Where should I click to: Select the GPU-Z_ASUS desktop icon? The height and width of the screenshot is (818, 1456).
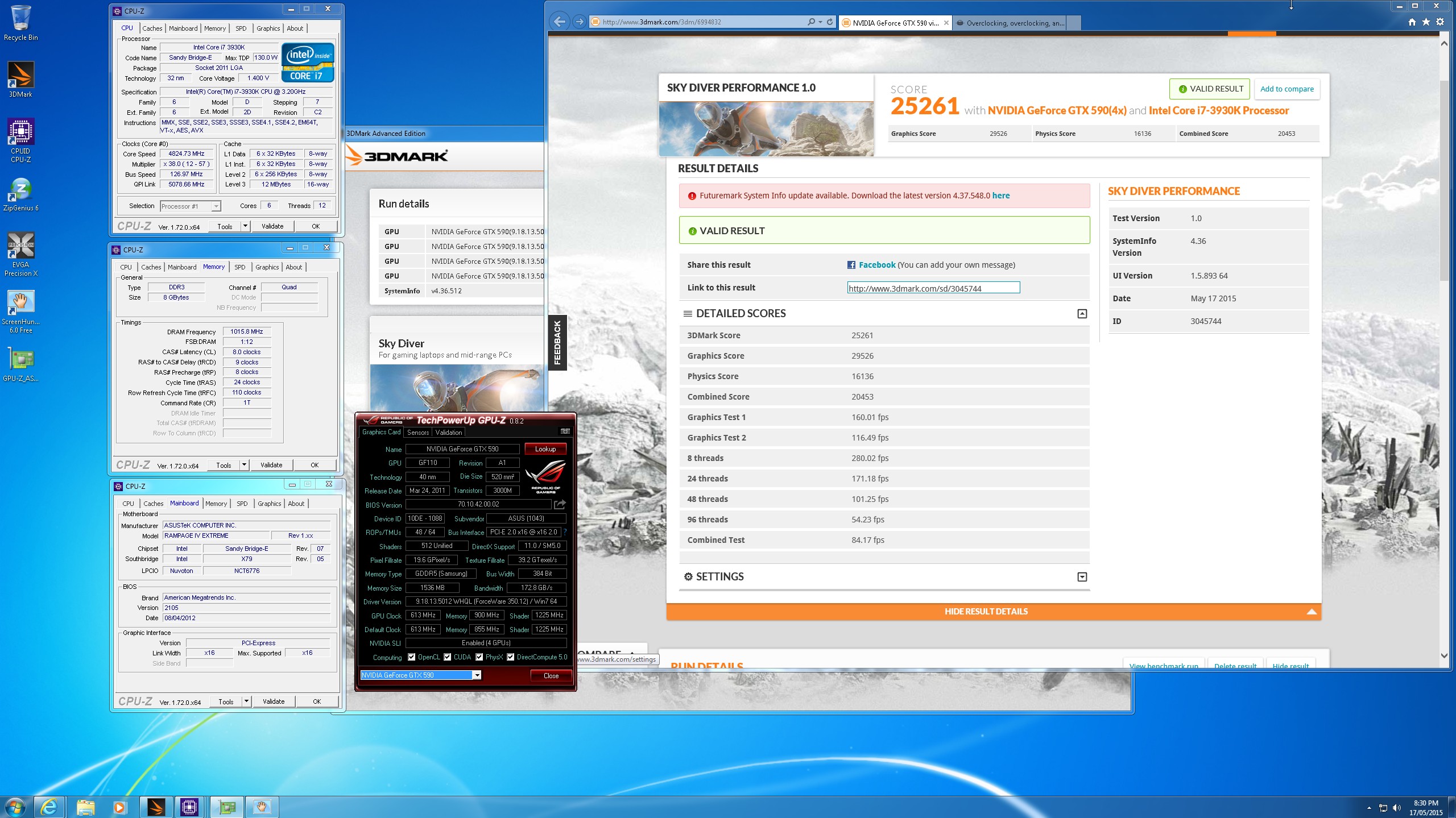20,364
